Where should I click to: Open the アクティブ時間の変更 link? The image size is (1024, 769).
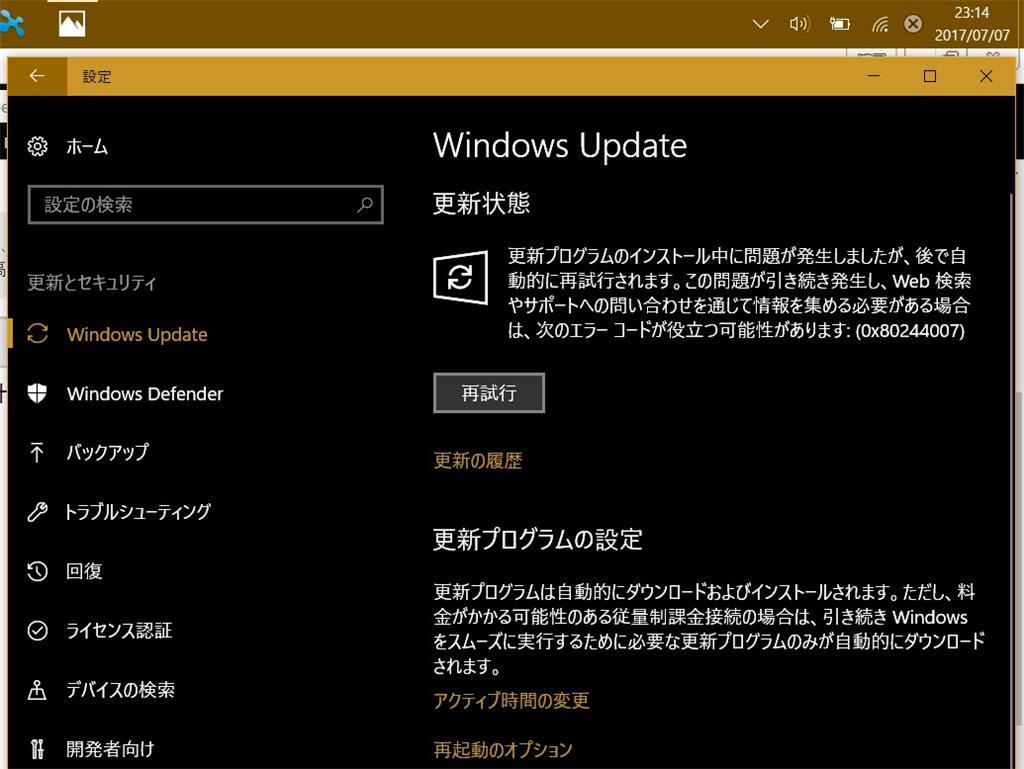[x=511, y=700]
